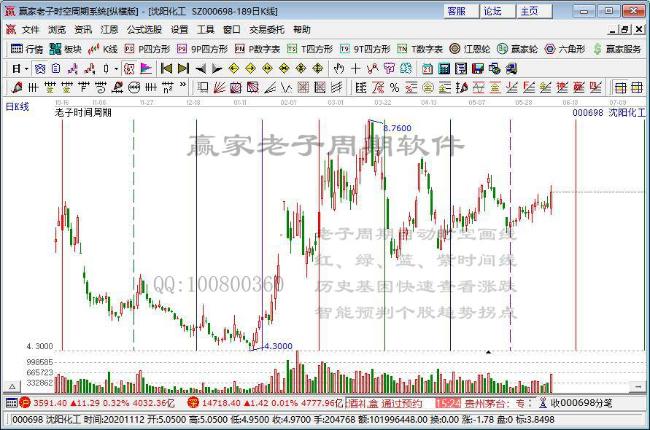Select the n² cycle line tool
The image size is (650, 430).
[x=167, y=87]
